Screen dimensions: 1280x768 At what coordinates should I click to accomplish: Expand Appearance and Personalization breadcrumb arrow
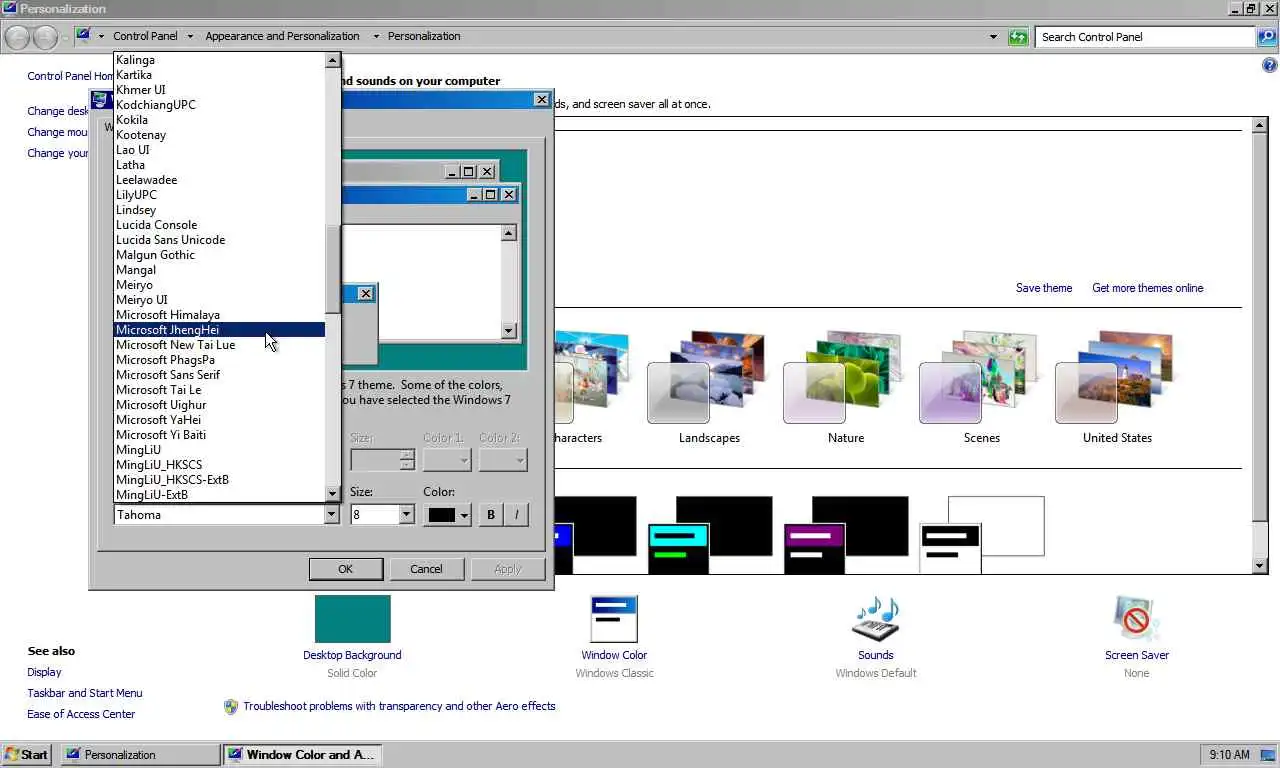pos(376,37)
